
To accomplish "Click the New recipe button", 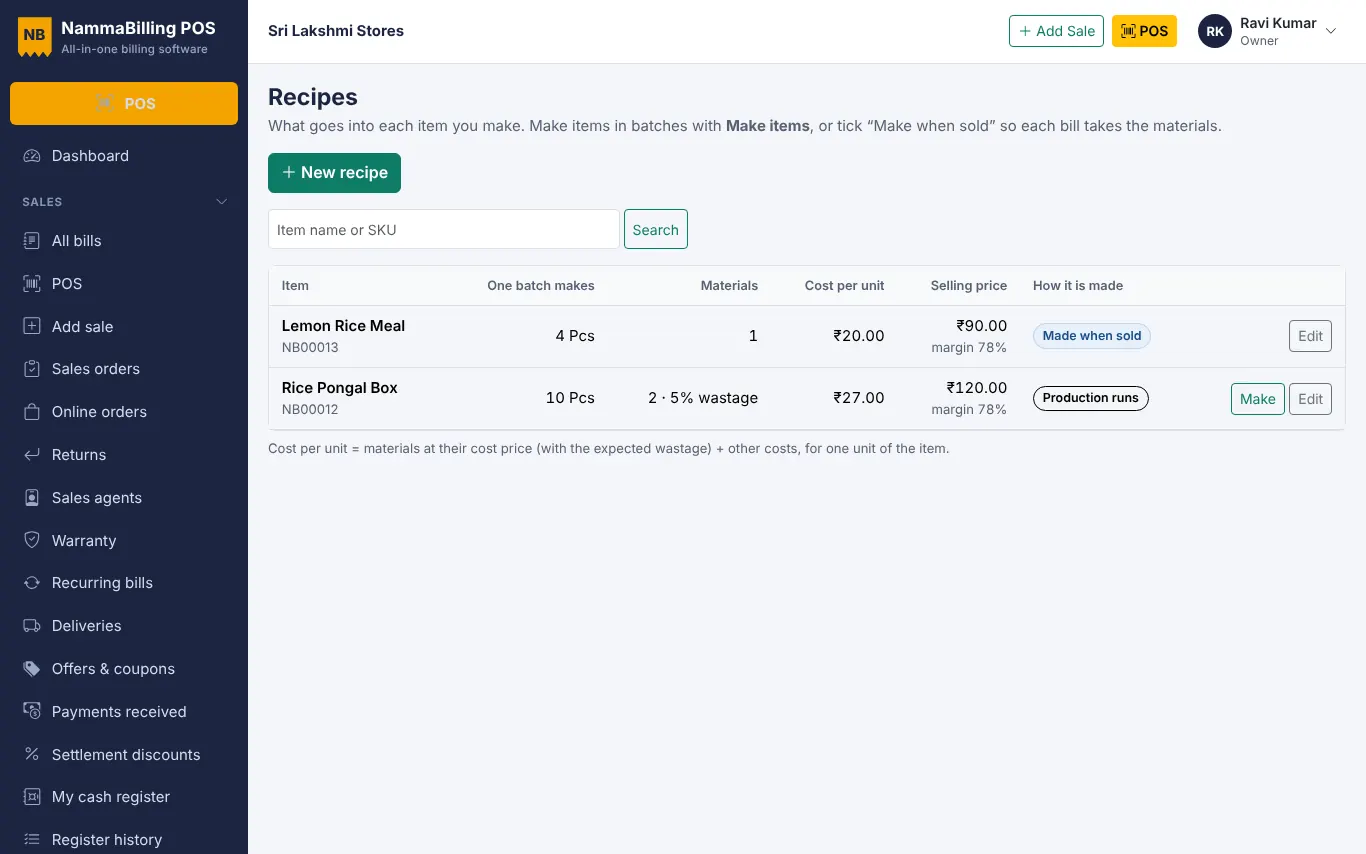I will point(334,173).
